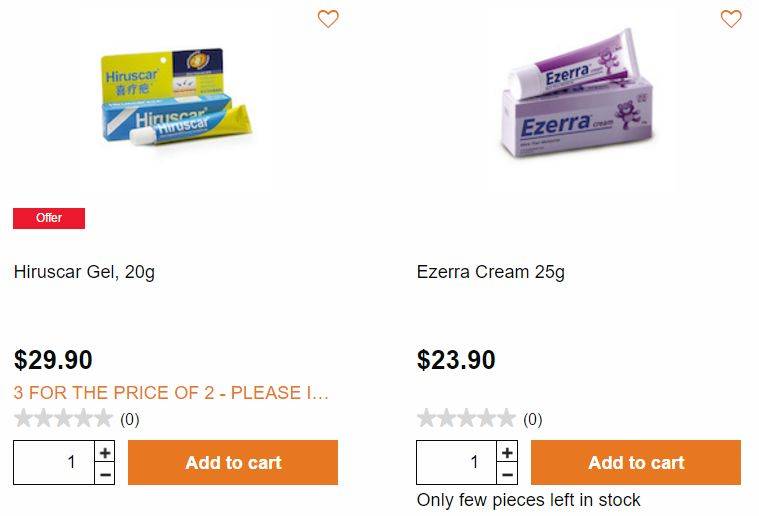759x516 pixels.
Task: Open the Hiruscar Gel, 20g title link
Action: tap(84, 272)
